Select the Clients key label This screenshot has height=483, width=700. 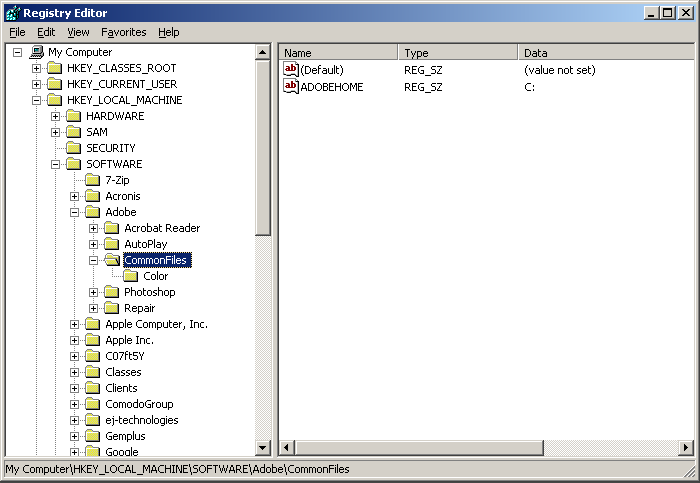(x=121, y=388)
